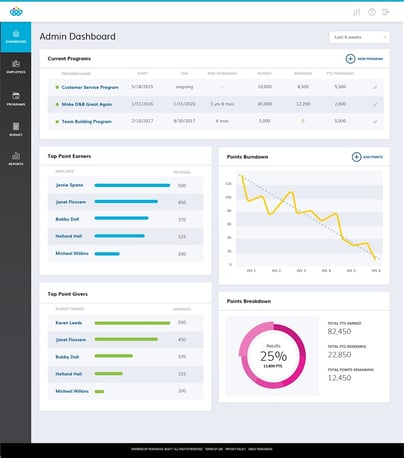The height and width of the screenshot is (458, 404).
Task: Click Karen Leeds' green points bar
Action: 132,323
